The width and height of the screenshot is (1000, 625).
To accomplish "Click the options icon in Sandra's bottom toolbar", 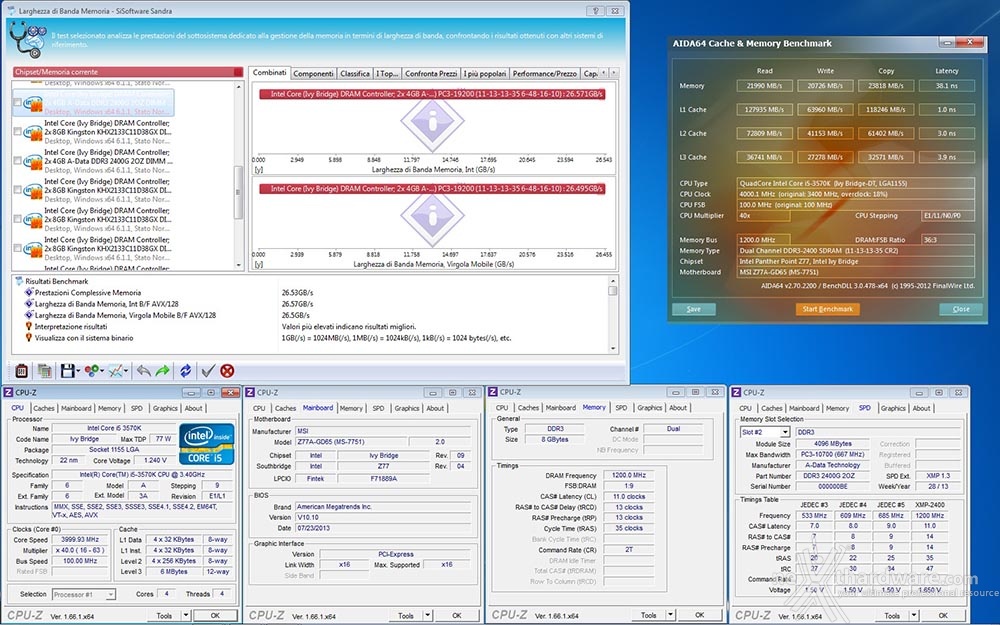I will point(21,371).
